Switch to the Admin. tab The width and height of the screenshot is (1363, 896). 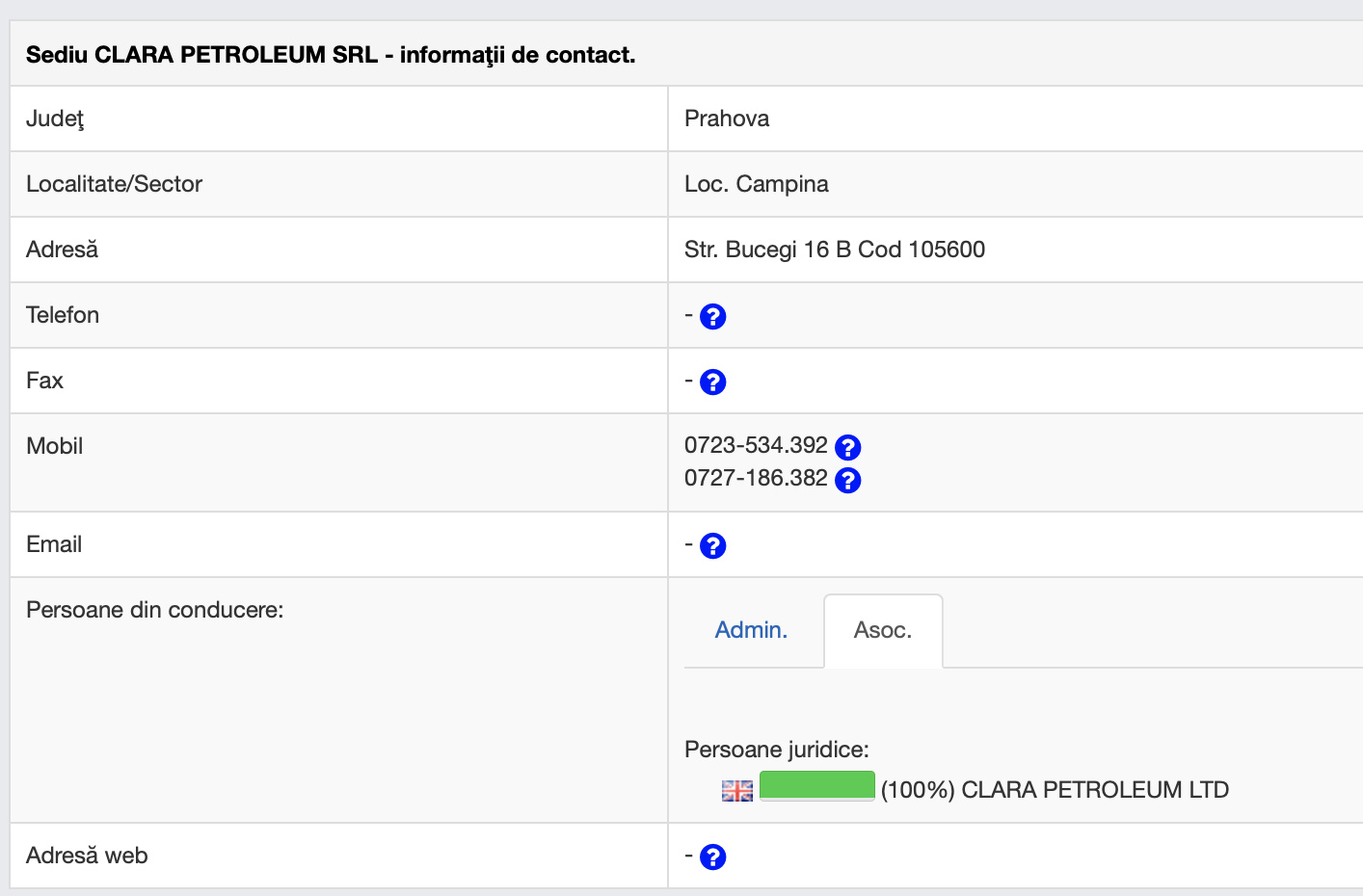click(751, 630)
